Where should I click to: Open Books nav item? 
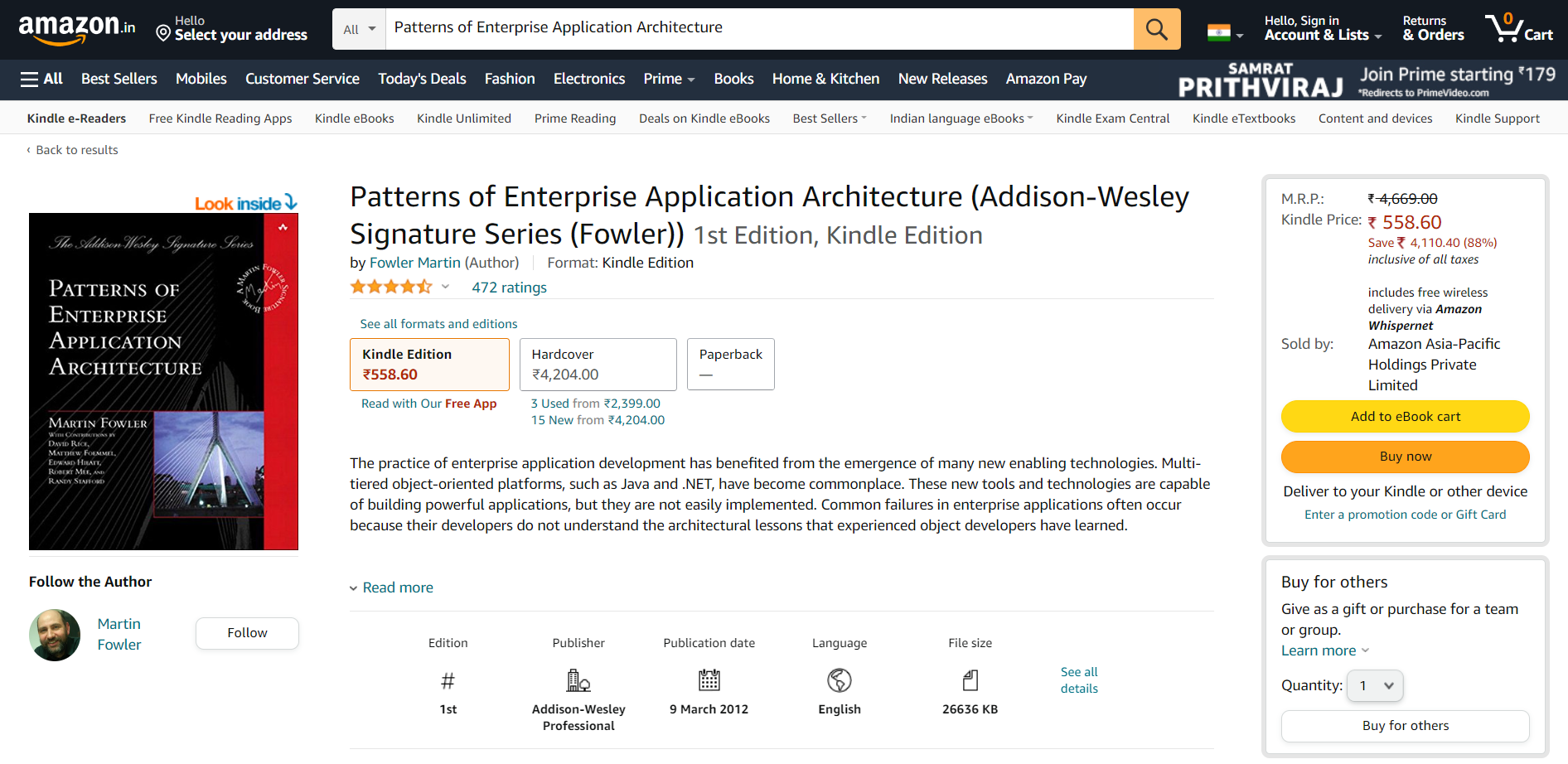point(734,79)
